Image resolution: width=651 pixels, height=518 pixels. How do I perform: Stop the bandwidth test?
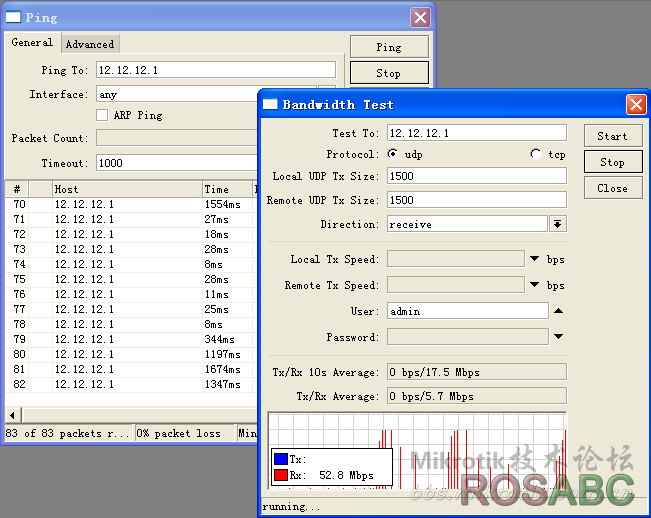[x=612, y=162]
